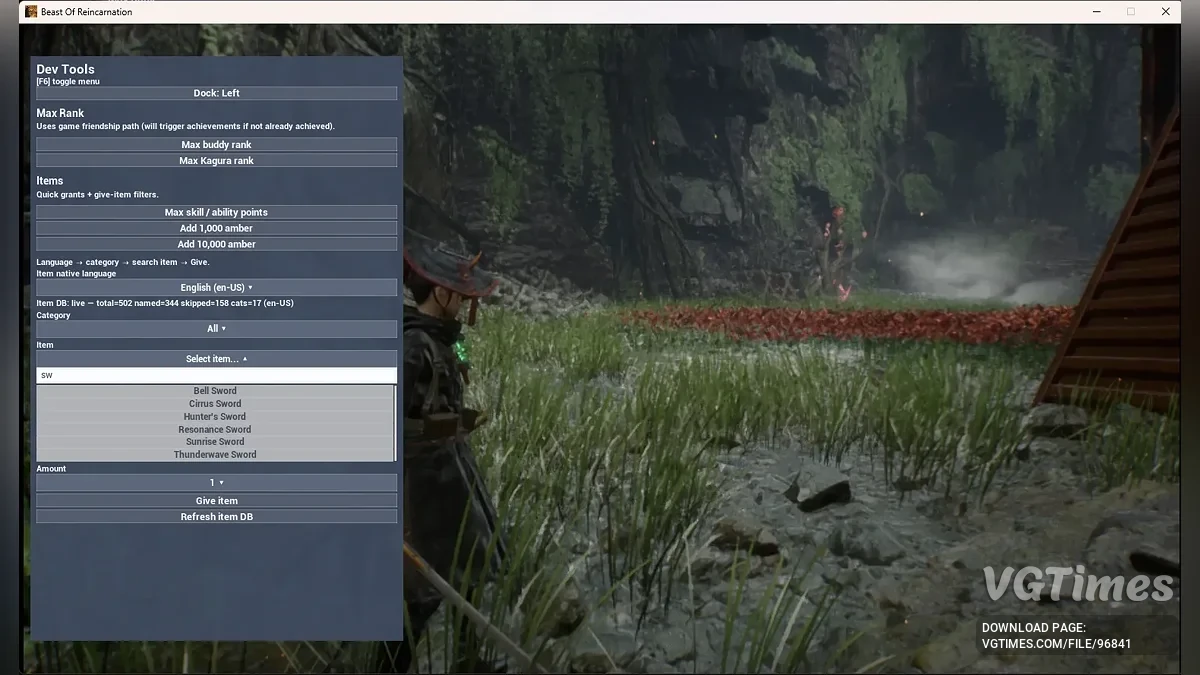Add 10,000 amber
Image resolution: width=1200 pixels, height=675 pixels.
(217, 245)
